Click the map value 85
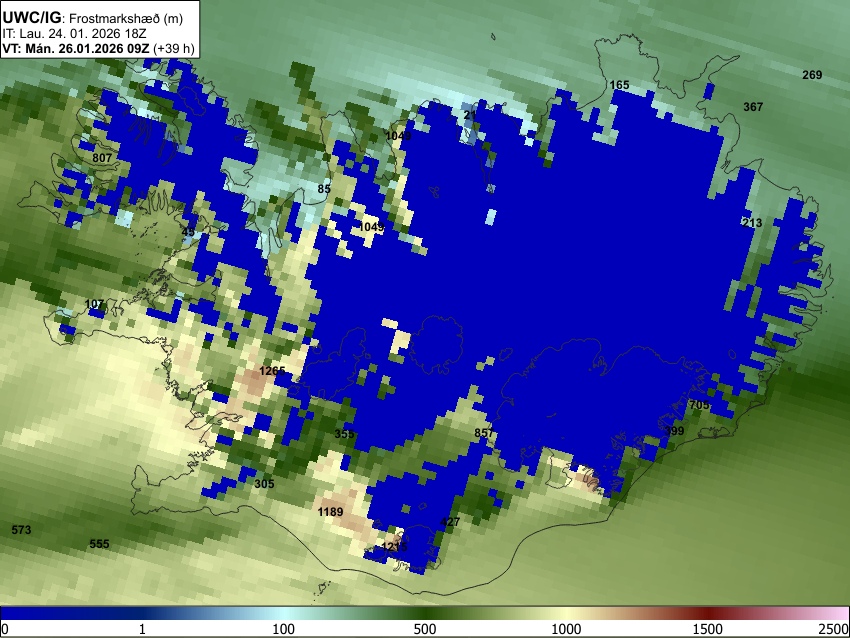850x638 pixels. [324, 189]
